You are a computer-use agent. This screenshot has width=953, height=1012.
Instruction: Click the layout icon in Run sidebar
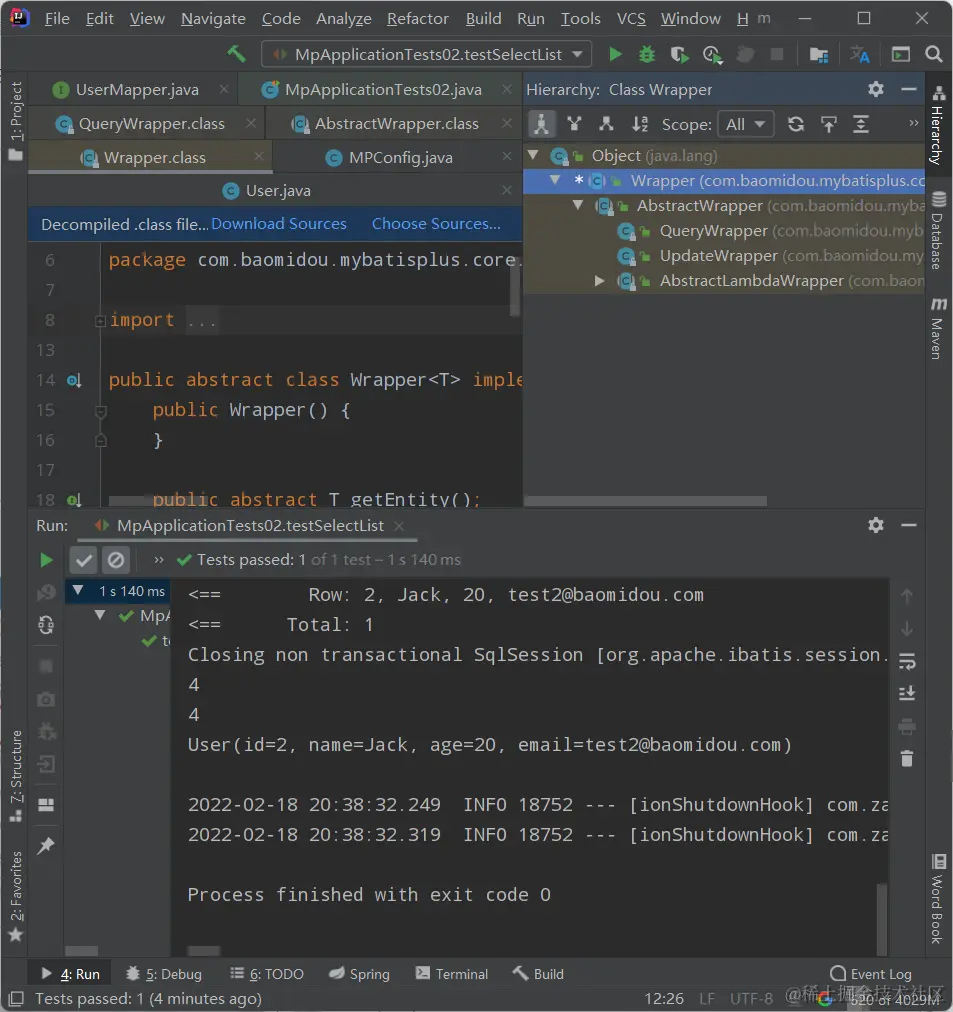click(x=46, y=804)
